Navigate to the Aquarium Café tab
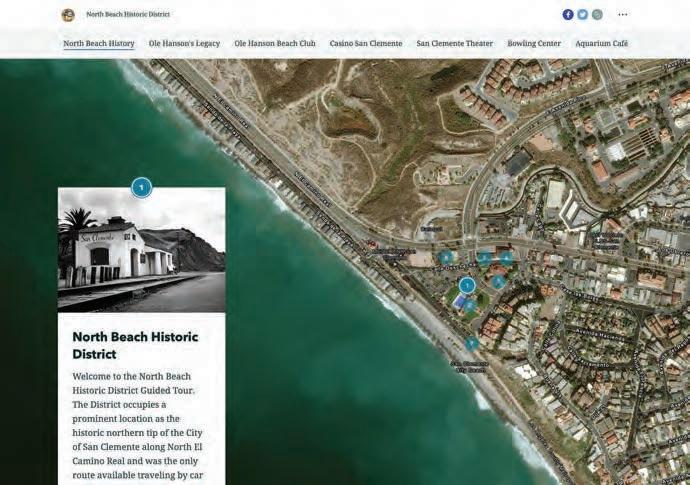This screenshot has height=485, width=690. 602,44
